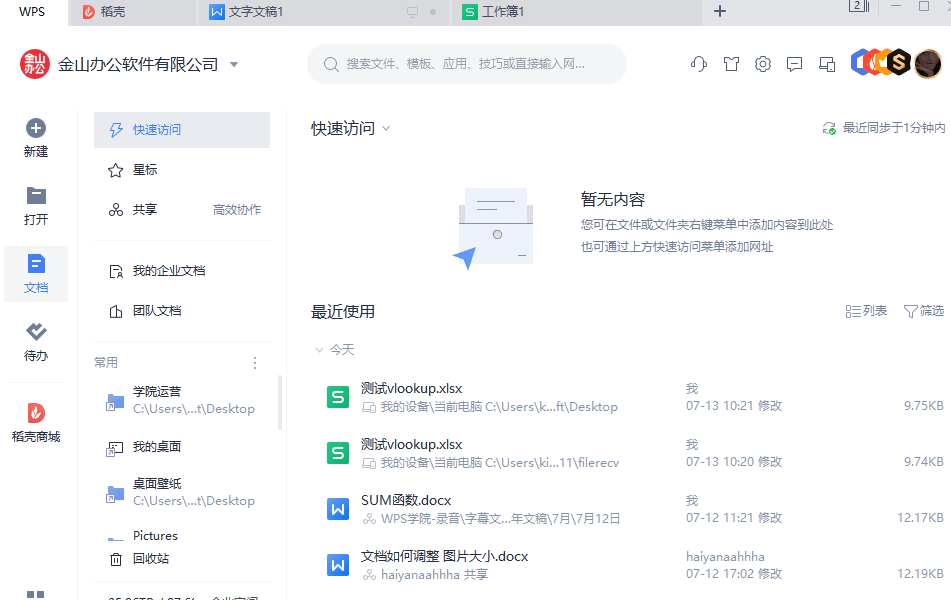Open the 待办 to-do icon
951x600 pixels.
pyautogui.click(x=36, y=332)
